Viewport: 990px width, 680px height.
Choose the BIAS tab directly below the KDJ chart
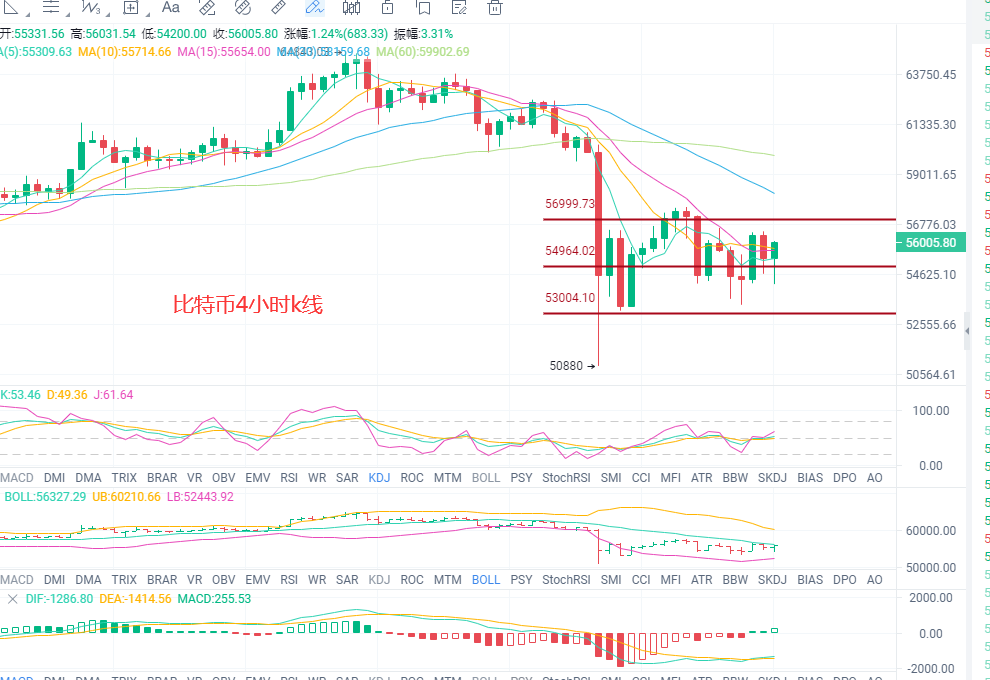(810, 478)
